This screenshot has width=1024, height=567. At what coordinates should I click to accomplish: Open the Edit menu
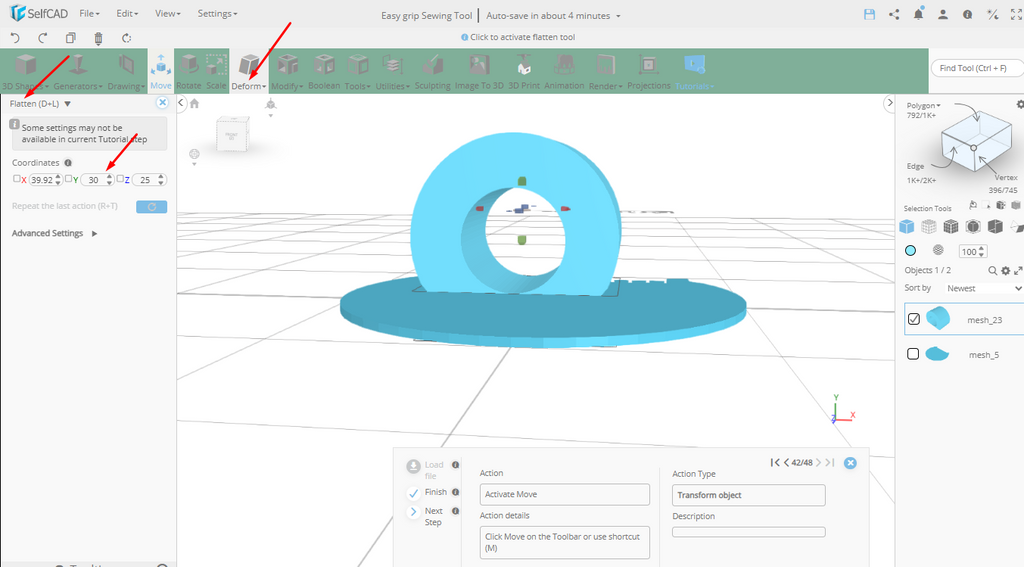127,13
